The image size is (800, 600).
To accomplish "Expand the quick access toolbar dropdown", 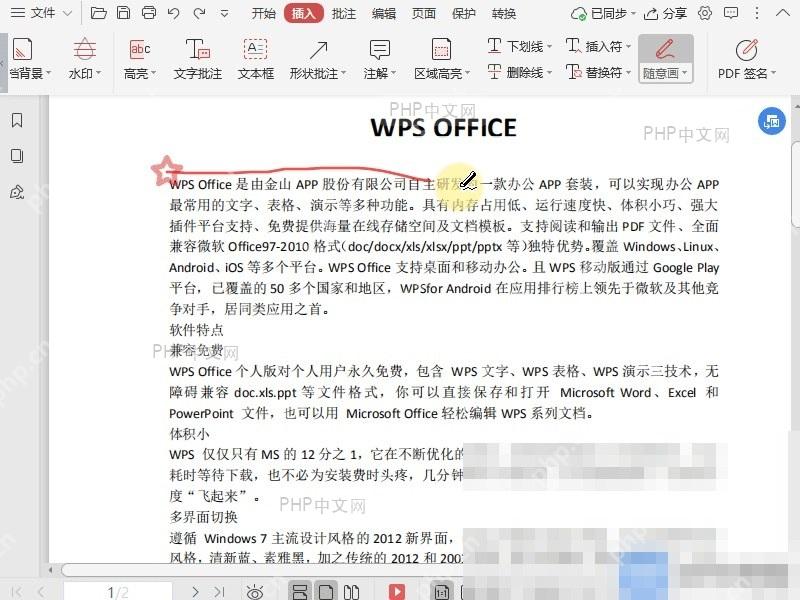I will point(224,14).
